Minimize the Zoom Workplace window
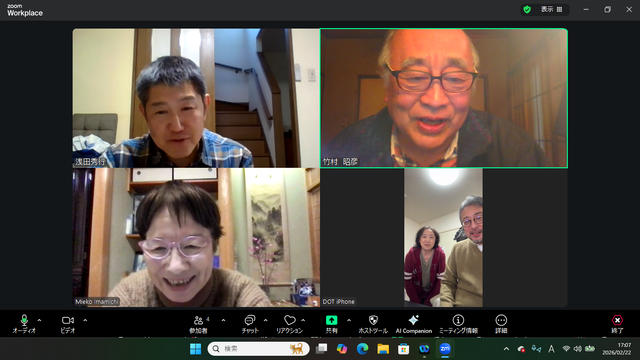The image size is (640, 360). click(x=586, y=9)
